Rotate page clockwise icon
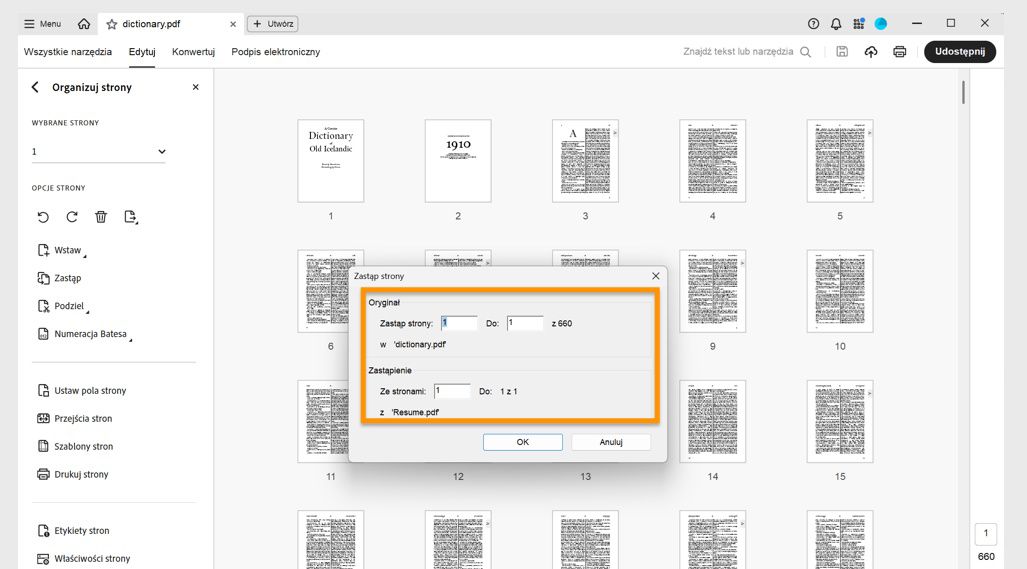Screen dimensions: 1027x569 pyautogui.click(x=72, y=217)
